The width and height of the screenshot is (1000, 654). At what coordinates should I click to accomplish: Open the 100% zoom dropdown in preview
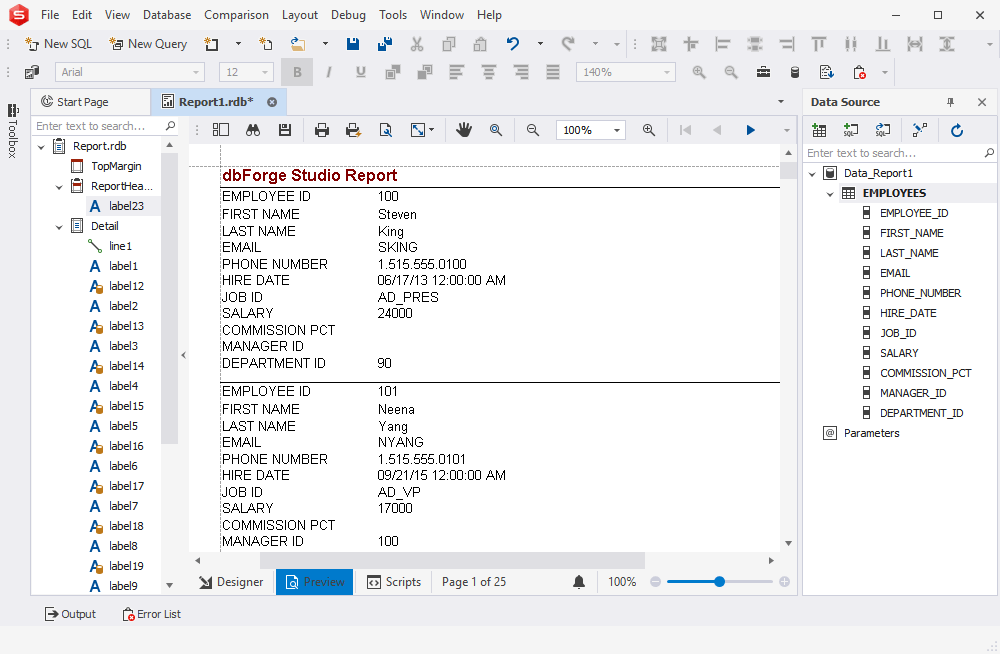coord(617,130)
